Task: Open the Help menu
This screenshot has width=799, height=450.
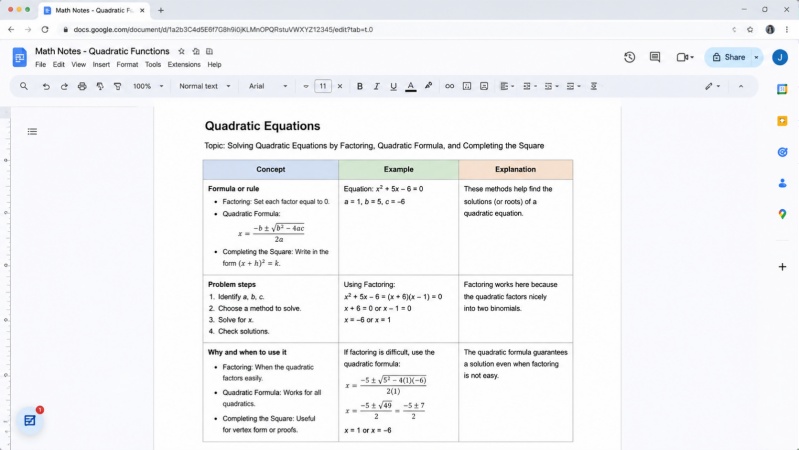Action: point(215,65)
